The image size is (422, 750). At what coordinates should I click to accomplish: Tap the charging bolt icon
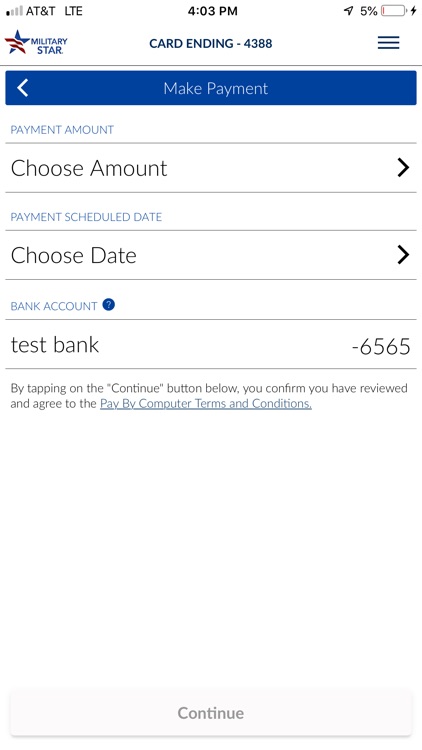point(413,11)
